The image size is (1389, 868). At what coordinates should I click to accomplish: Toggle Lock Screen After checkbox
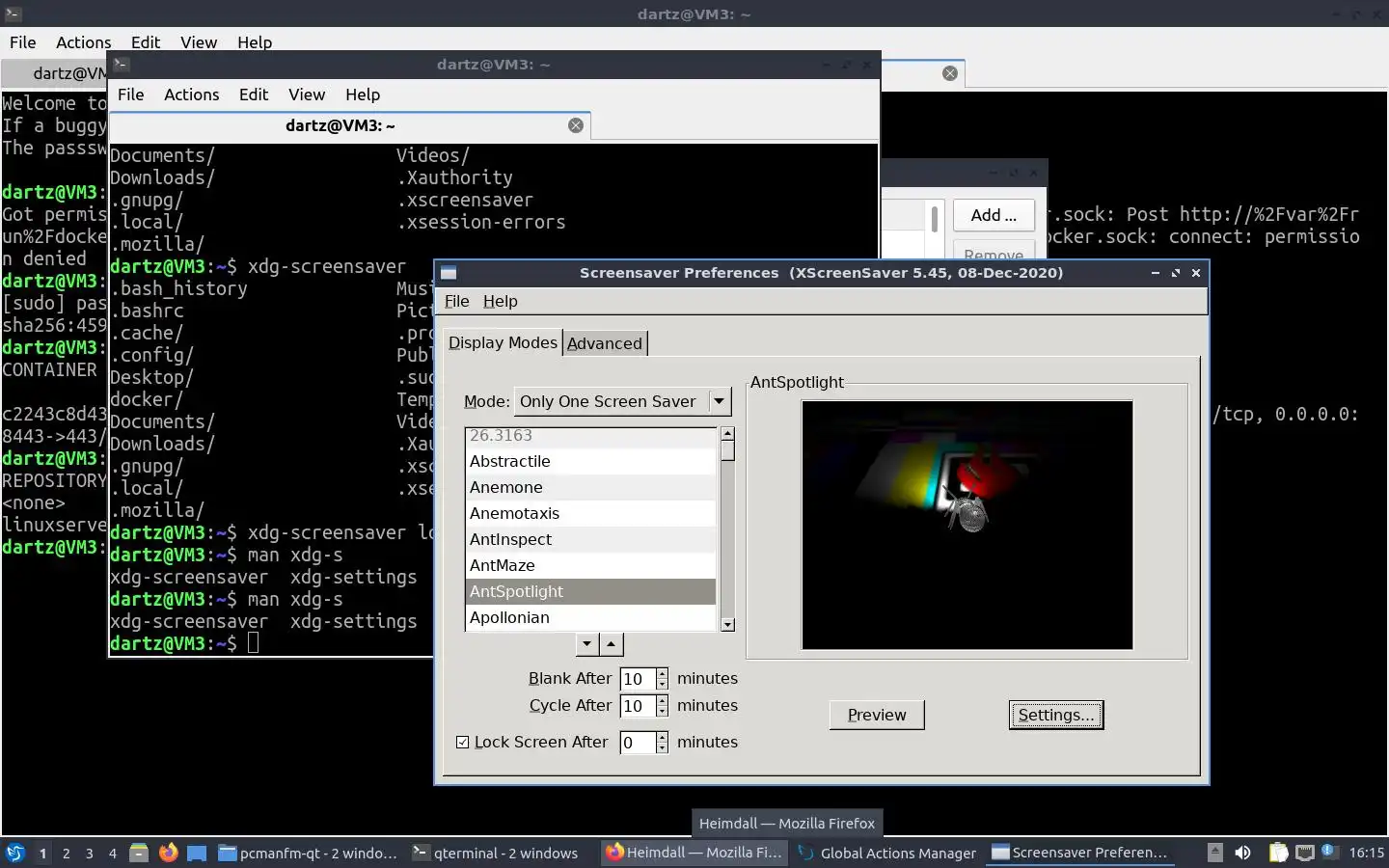pos(463,742)
